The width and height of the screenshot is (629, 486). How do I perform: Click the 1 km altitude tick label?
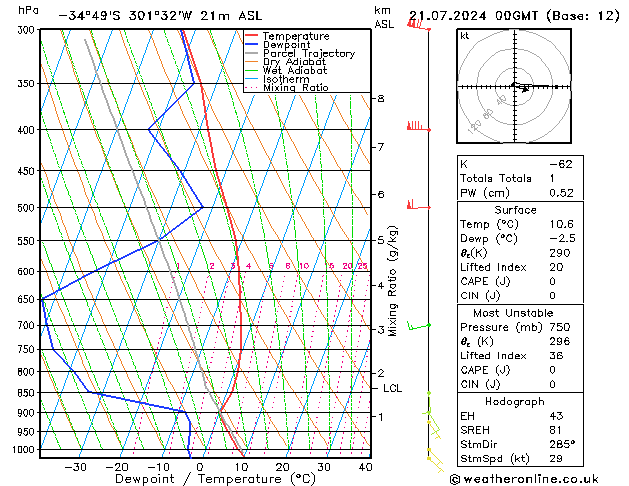tap(381, 417)
